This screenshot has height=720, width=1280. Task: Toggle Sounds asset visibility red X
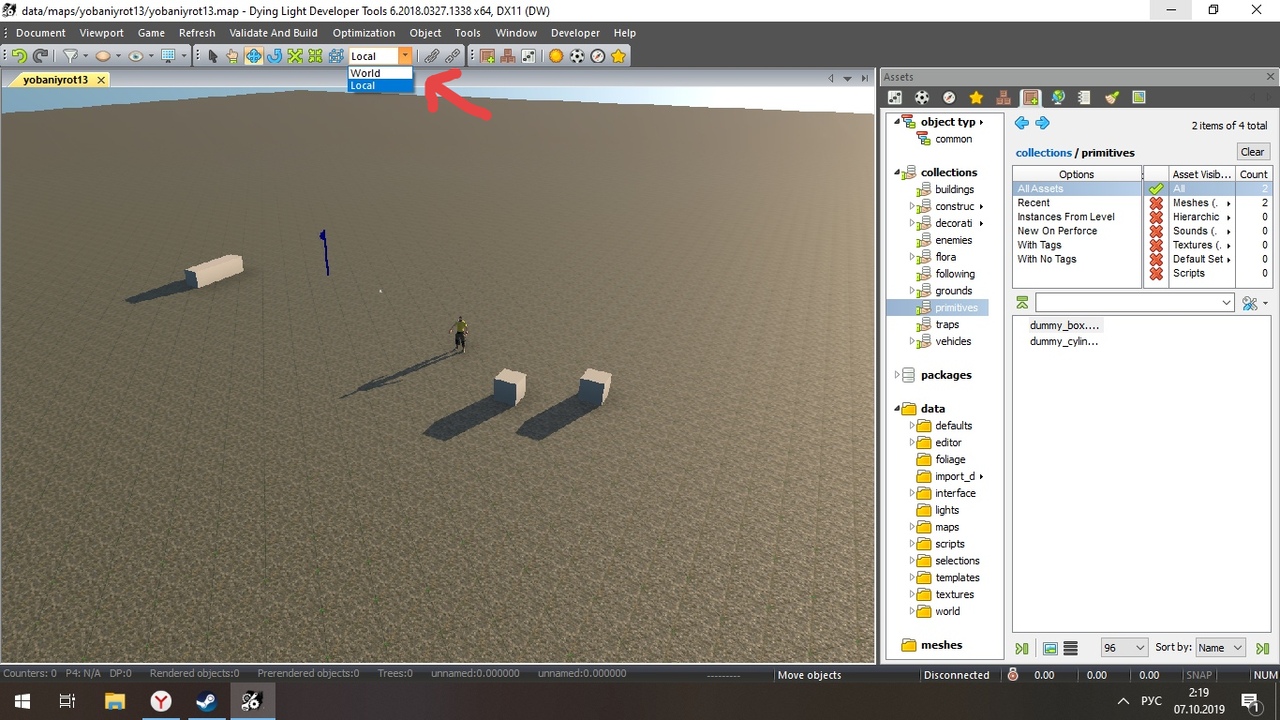coord(1156,231)
